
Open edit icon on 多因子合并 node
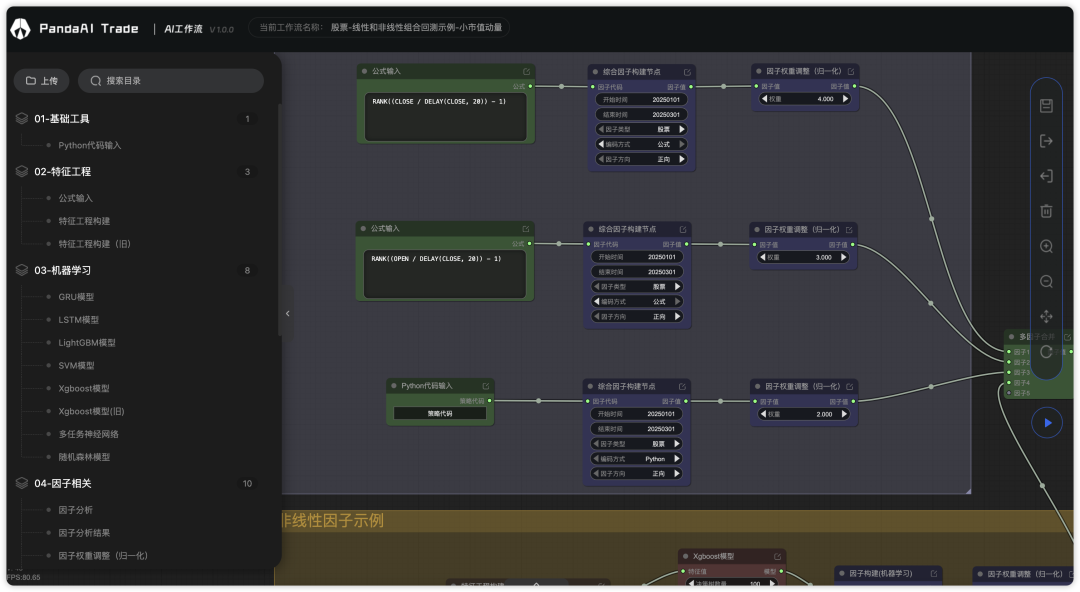[1067, 337]
